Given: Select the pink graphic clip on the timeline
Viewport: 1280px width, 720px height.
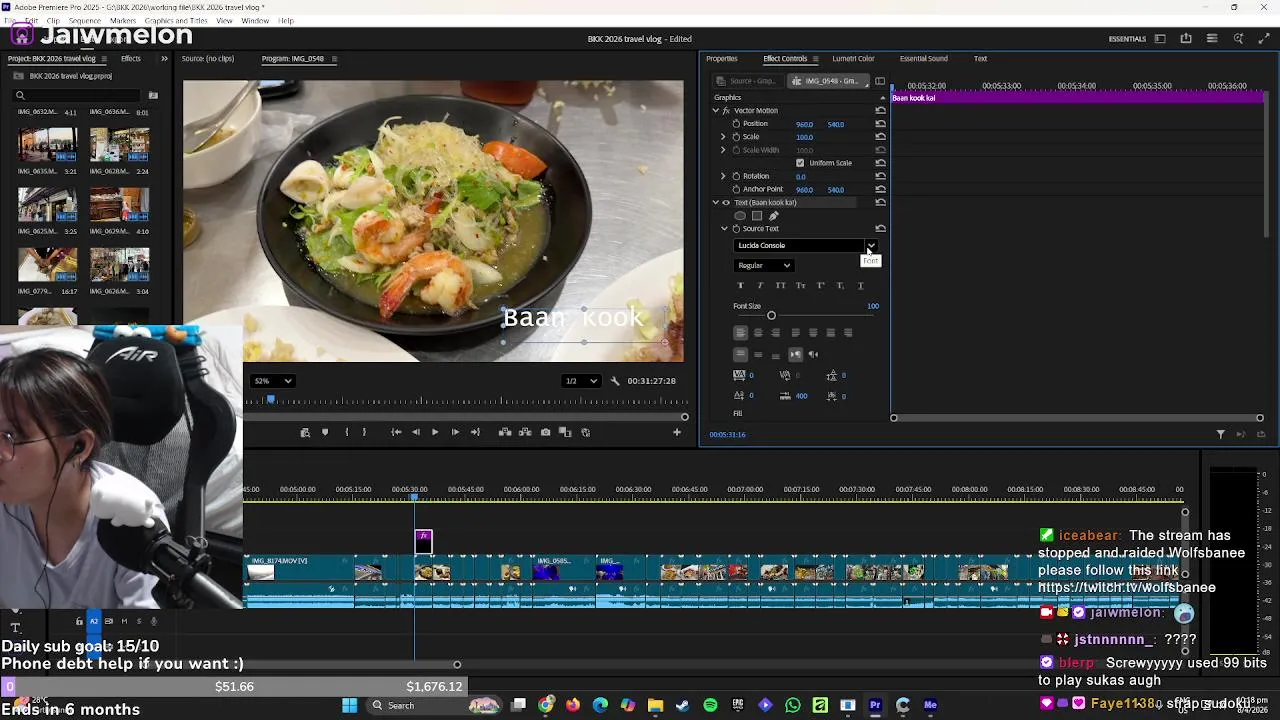Looking at the screenshot, I should click(424, 541).
